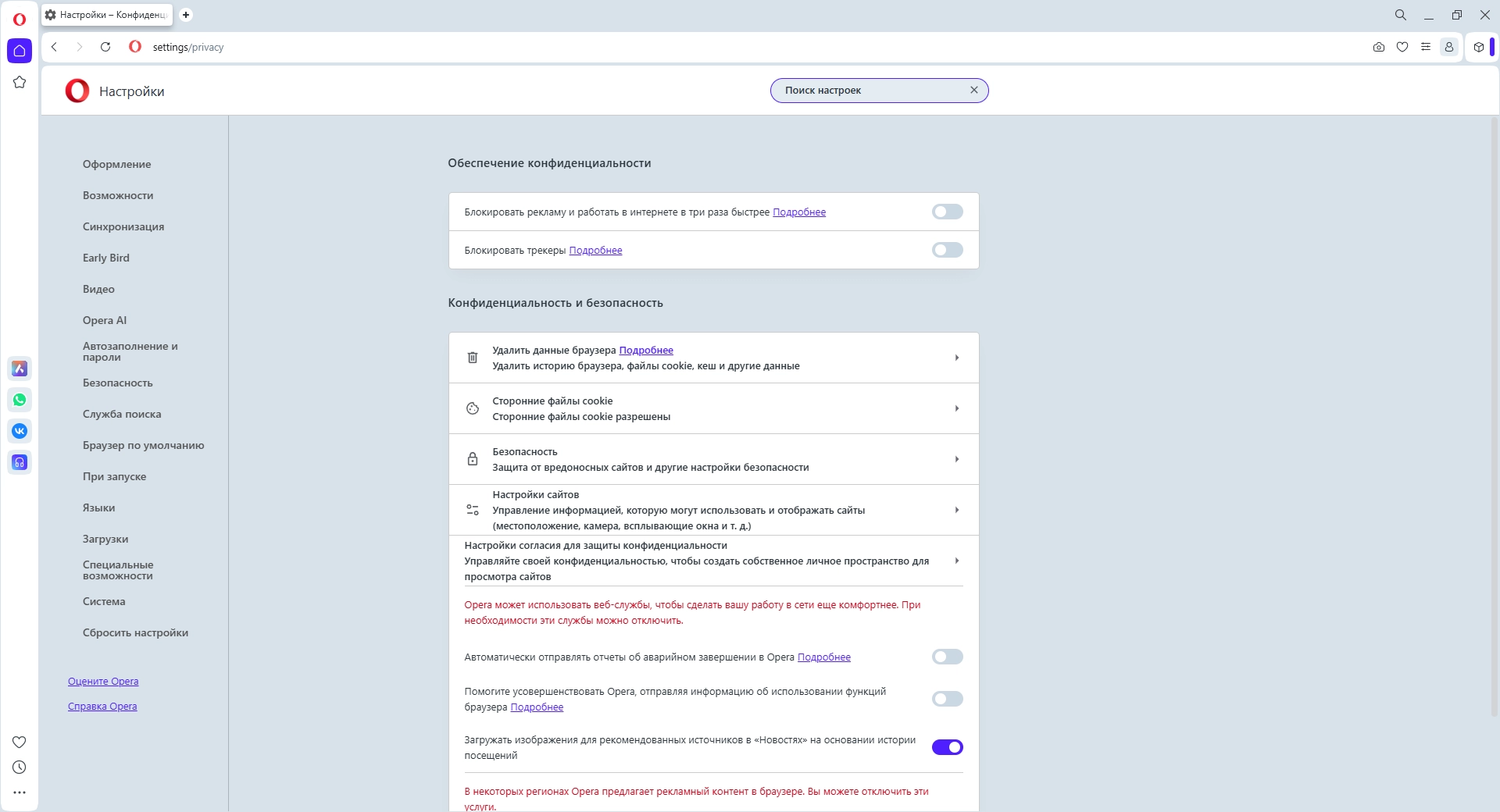
Task: Open VK messenger in the sidebar
Action: [20, 431]
